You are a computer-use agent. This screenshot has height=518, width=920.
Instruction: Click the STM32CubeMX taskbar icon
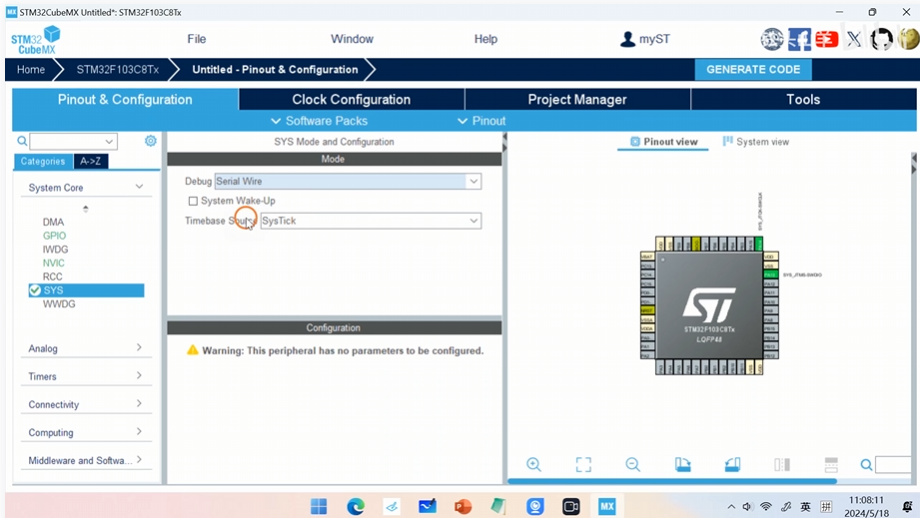pos(607,506)
